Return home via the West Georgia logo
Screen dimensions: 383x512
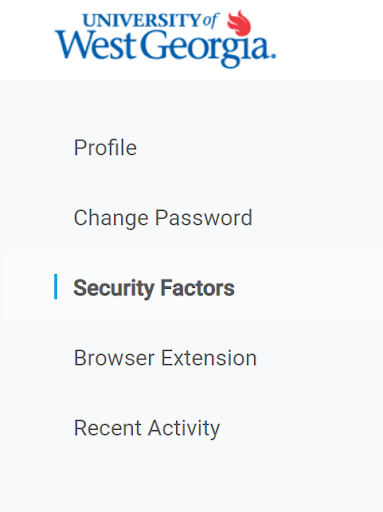[x=165, y=39]
